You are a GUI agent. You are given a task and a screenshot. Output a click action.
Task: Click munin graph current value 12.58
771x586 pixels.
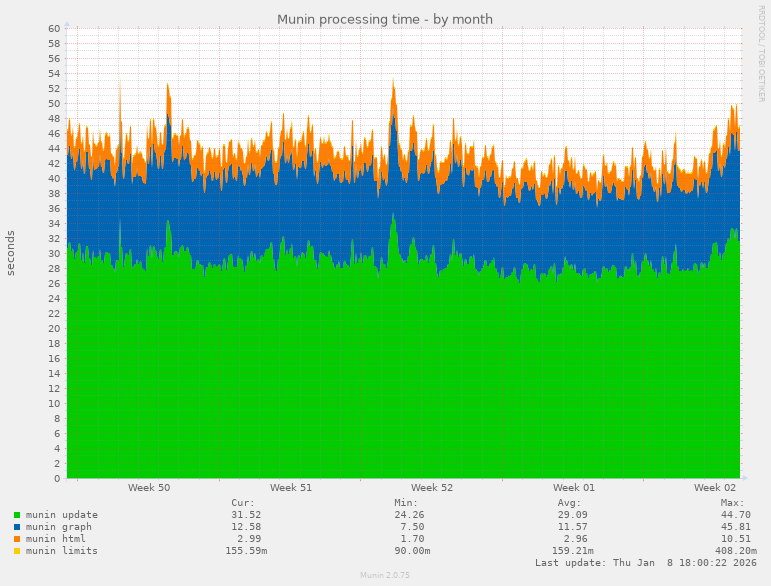(x=246, y=527)
